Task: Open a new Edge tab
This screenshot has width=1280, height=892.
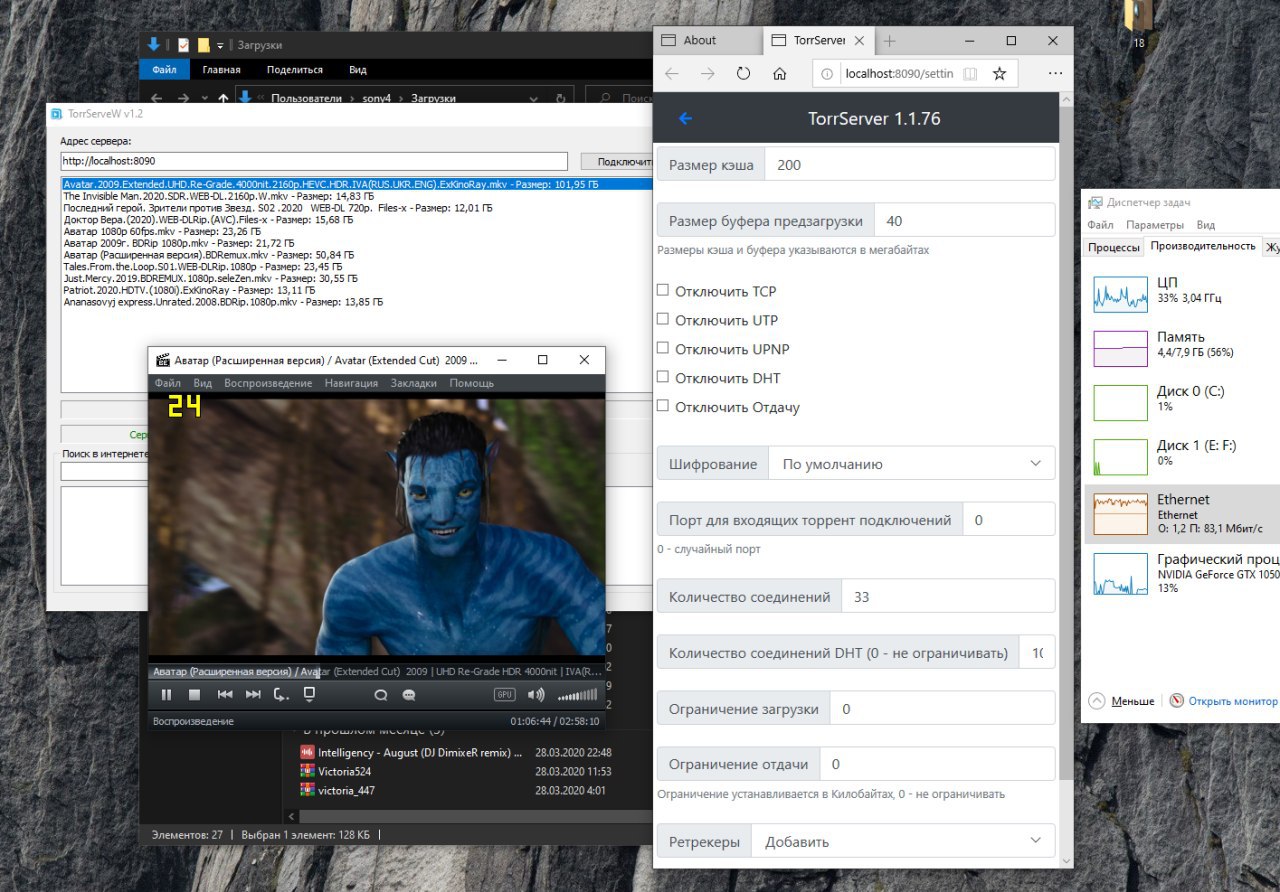Action: (889, 41)
